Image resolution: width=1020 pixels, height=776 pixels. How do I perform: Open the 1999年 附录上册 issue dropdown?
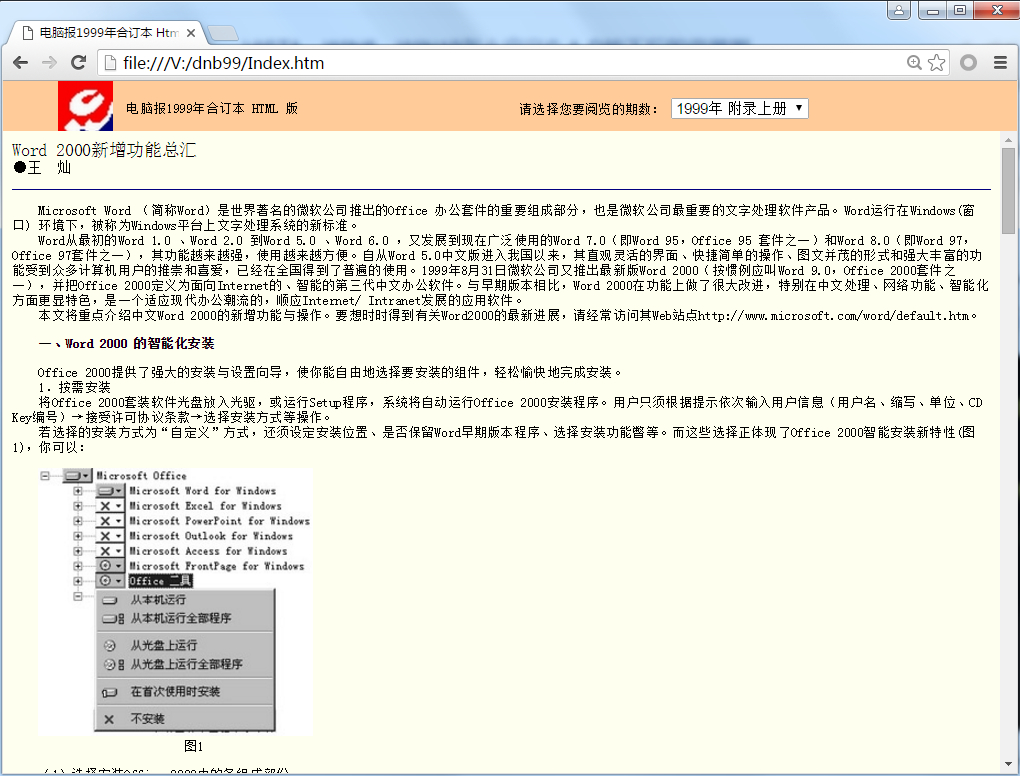pyautogui.click(x=740, y=109)
